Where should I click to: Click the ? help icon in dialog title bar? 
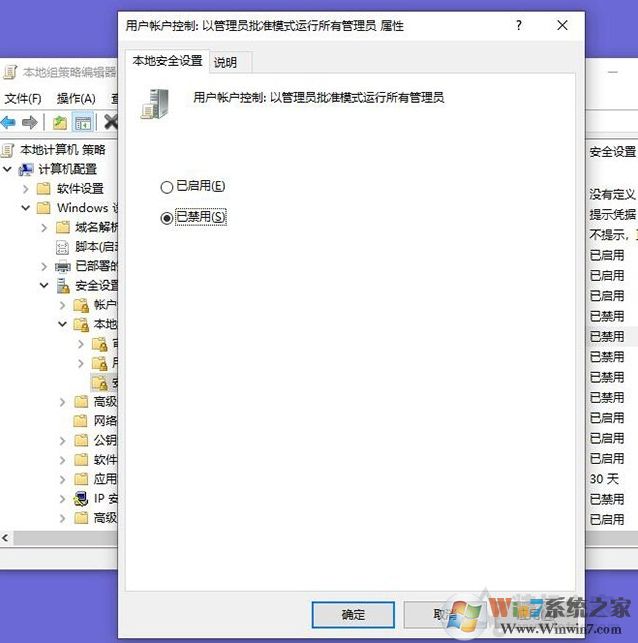[x=519, y=25]
